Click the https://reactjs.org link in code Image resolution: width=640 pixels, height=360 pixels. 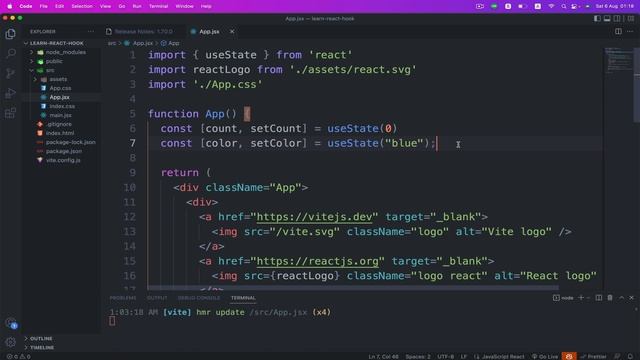click(318, 261)
